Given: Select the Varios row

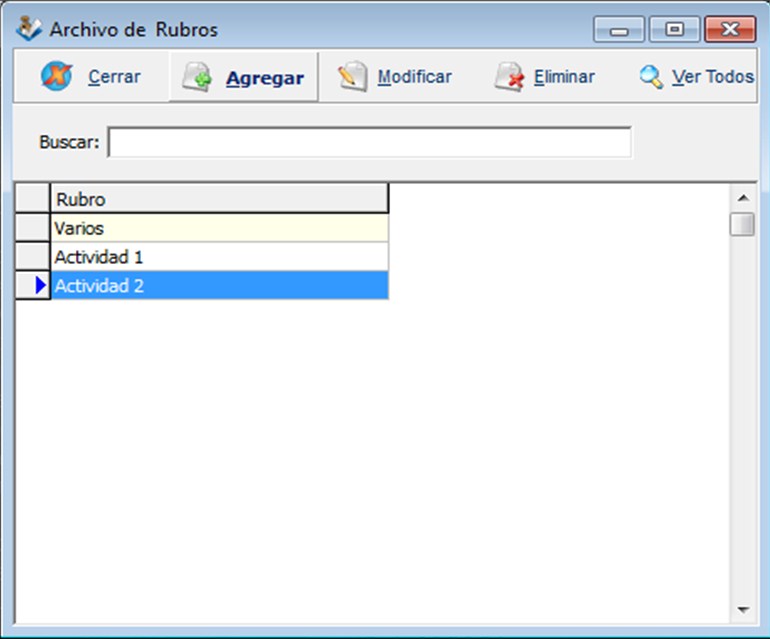Looking at the screenshot, I should [219, 228].
